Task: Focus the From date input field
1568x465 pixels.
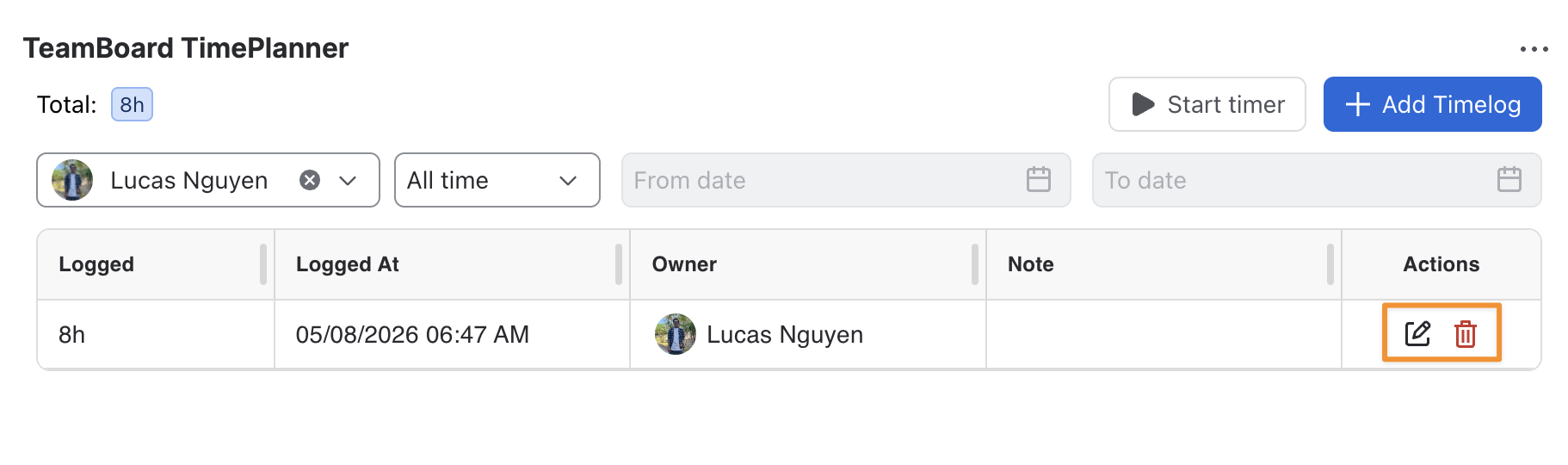Action: [846, 180]
